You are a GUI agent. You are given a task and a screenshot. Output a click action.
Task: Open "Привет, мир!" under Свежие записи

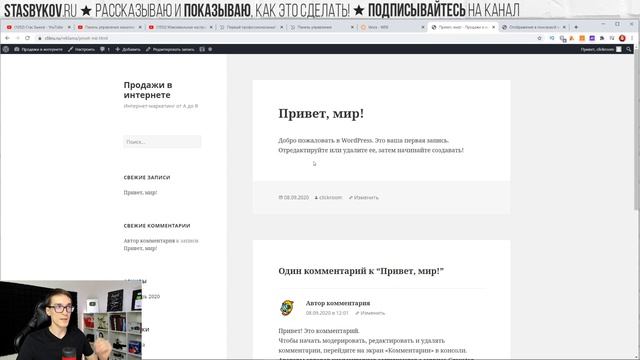(140, 192)
